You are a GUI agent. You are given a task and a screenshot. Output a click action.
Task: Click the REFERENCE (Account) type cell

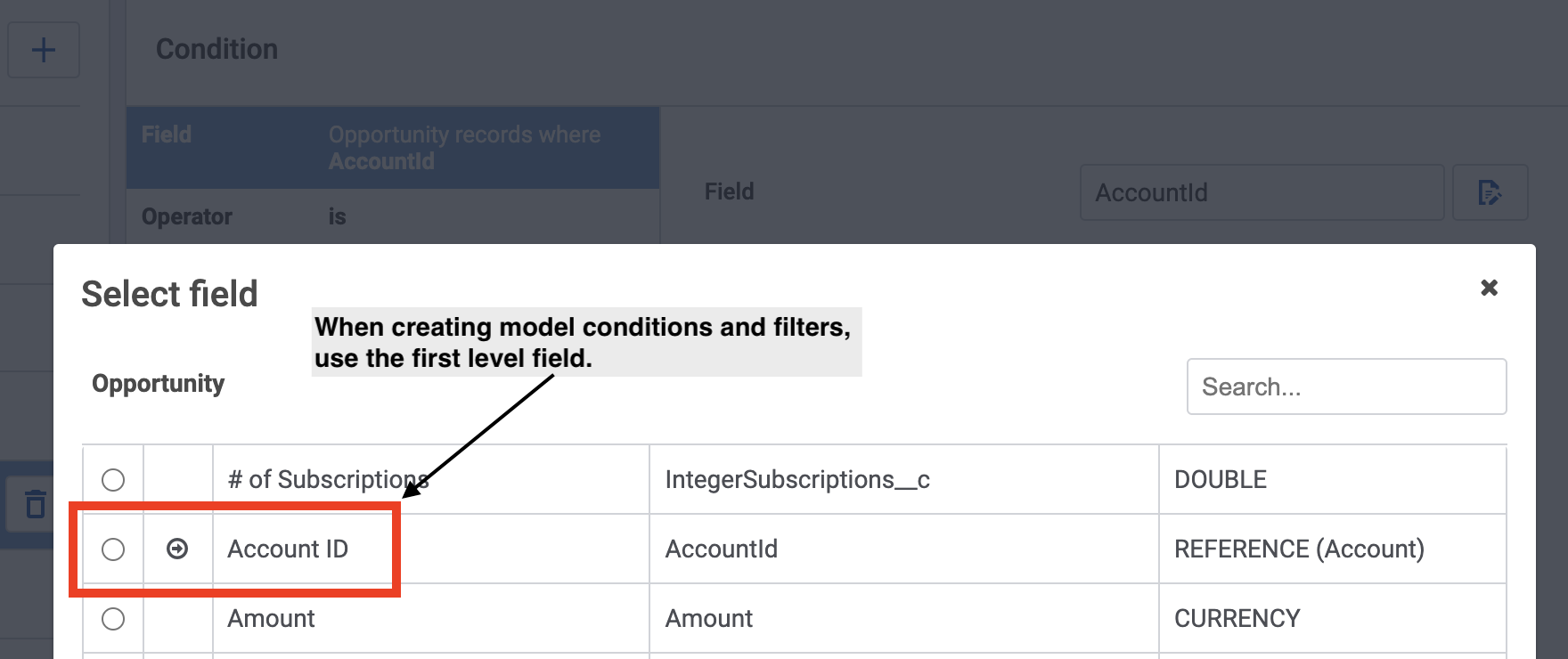coord(1299,549)
